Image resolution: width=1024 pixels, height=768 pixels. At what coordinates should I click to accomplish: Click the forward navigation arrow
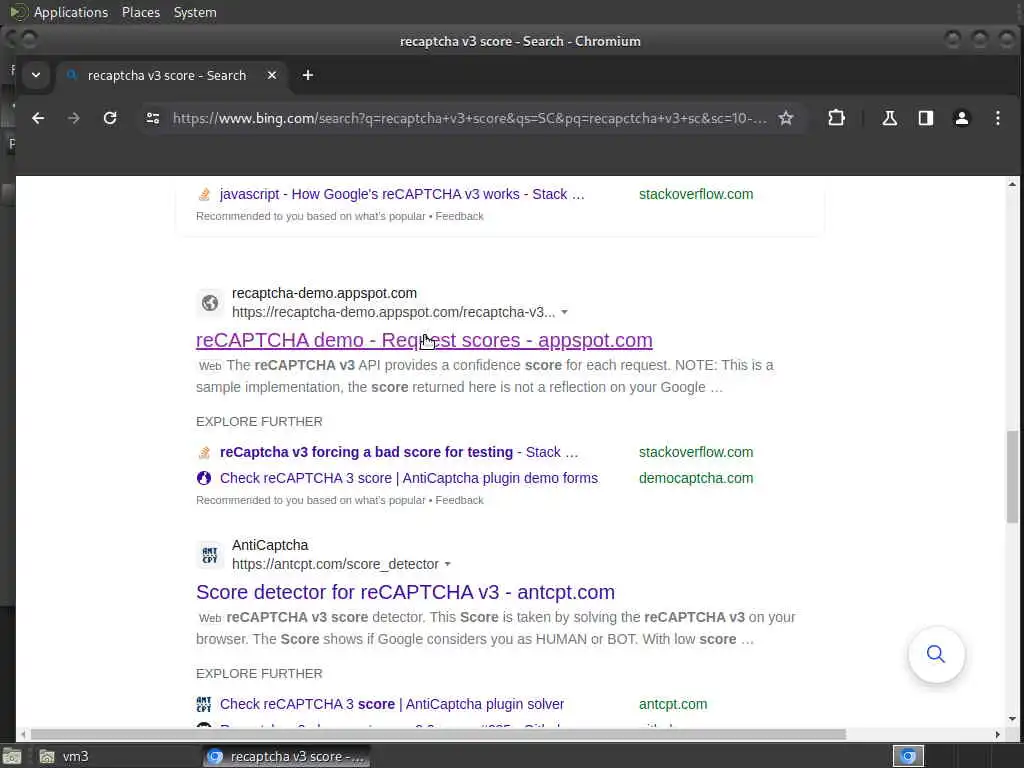pos(73,118)
